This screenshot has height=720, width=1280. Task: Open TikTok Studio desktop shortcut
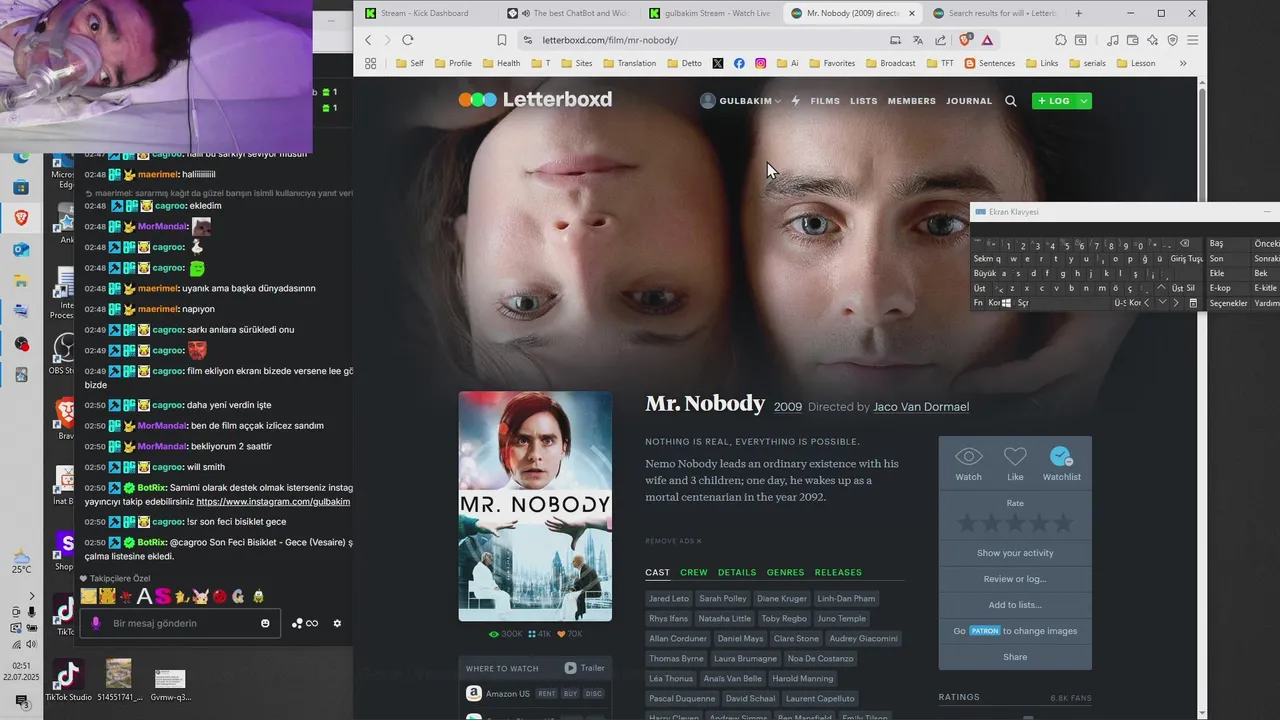point(67,681)
